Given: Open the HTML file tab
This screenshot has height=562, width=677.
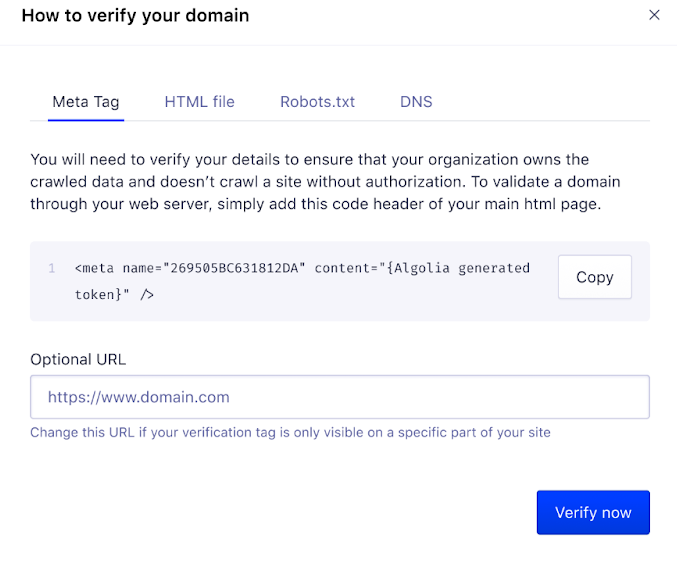Looking at the screenshot, I should click(200, 102).
